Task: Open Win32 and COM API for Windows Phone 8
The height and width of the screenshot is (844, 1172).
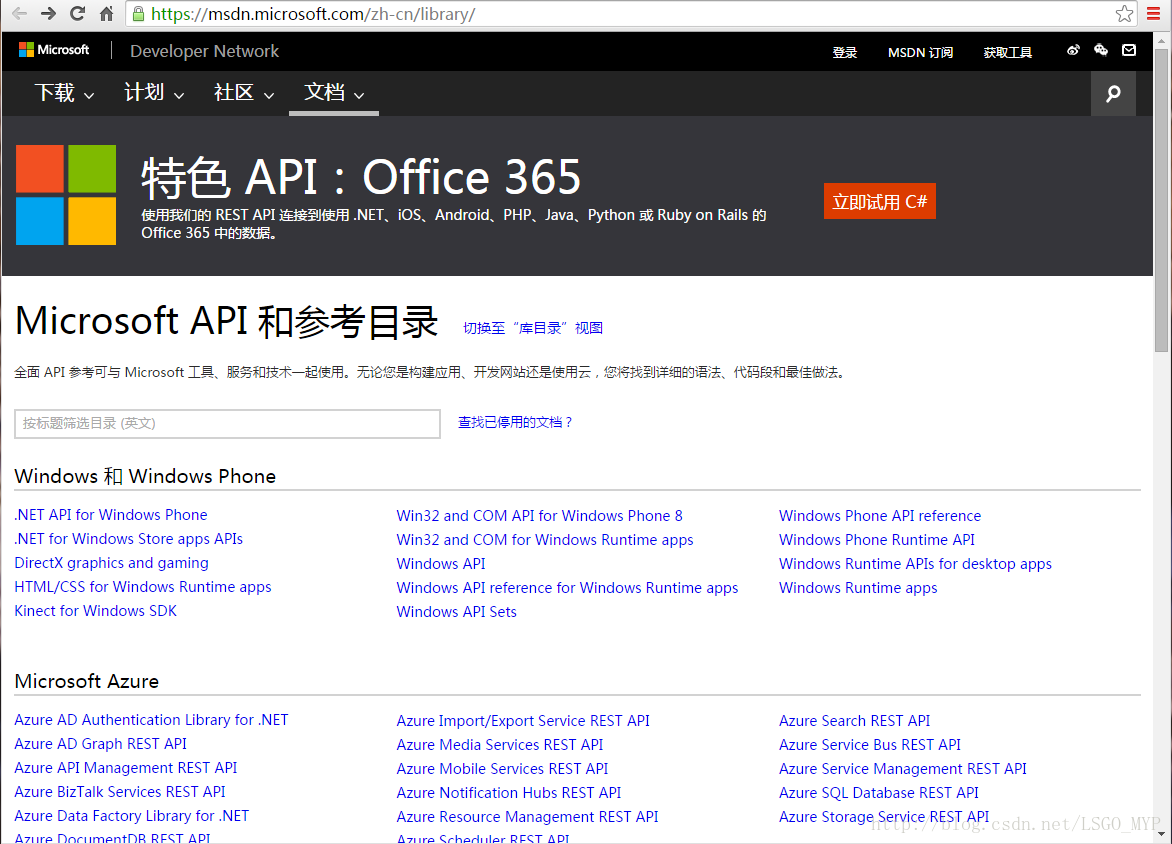Action: tap(540, 515)
